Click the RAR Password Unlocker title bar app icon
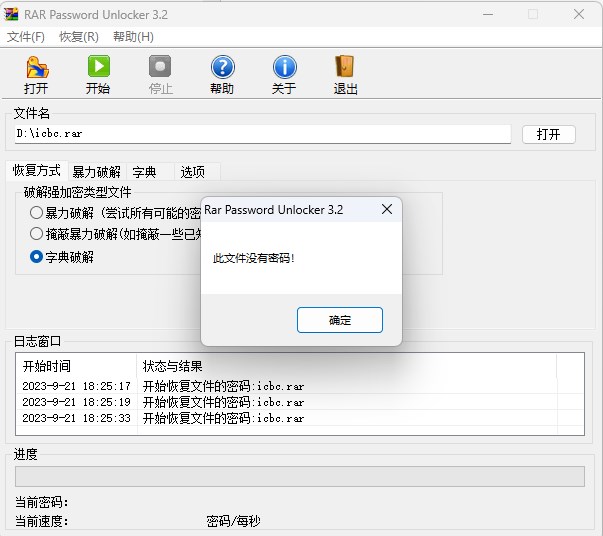The height and width of the screenshot is (536, 603). (12, 15)
